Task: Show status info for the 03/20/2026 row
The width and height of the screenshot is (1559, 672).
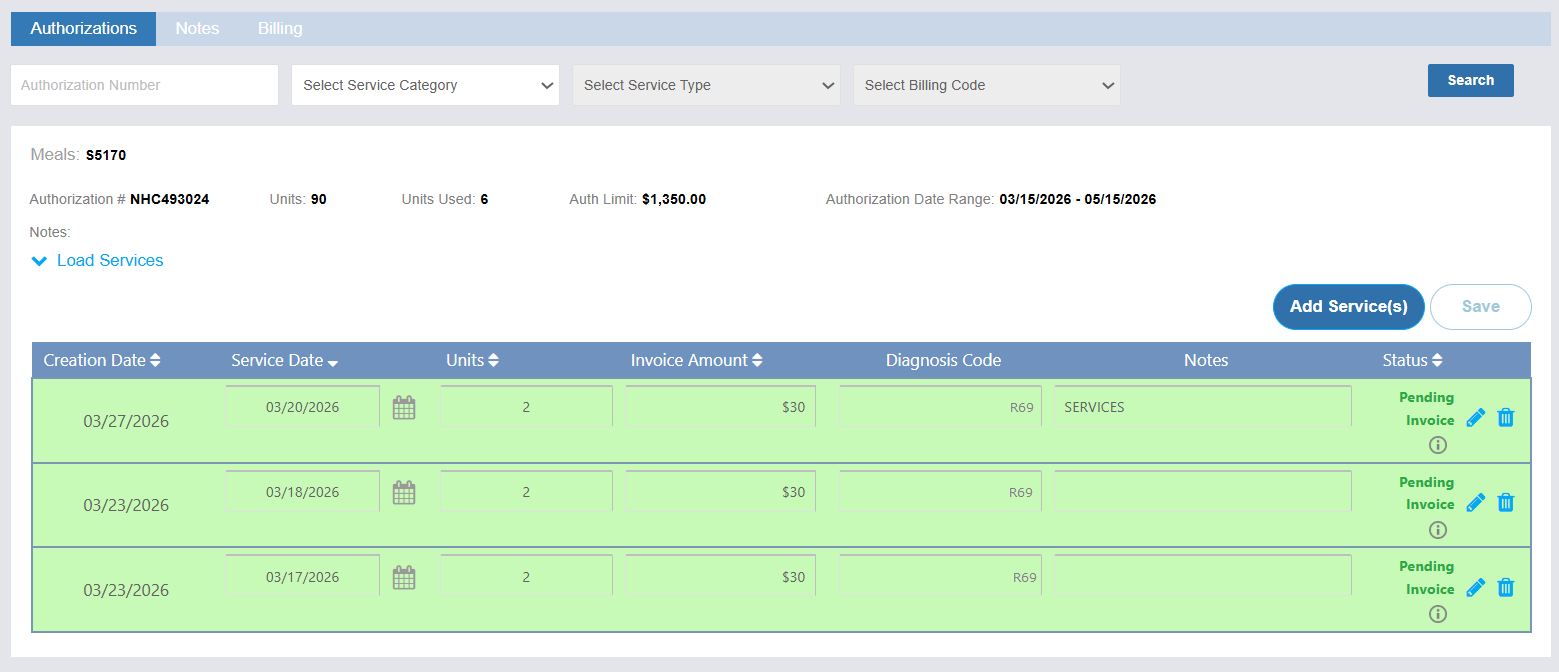Action: 1438,445
